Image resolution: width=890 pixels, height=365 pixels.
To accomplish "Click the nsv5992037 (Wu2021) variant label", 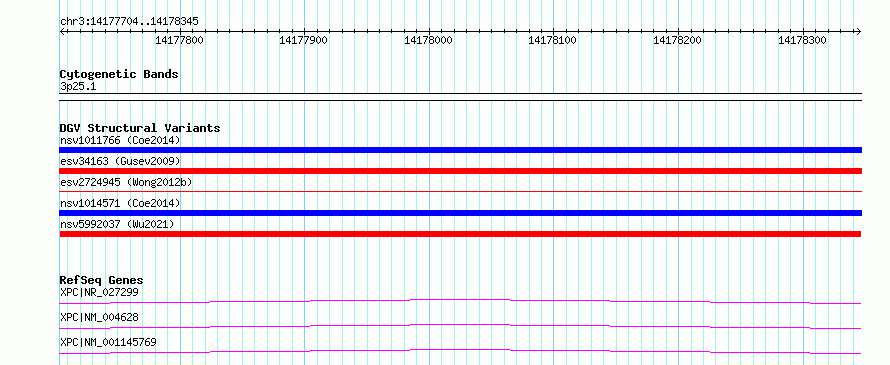I will coord(117,224).
